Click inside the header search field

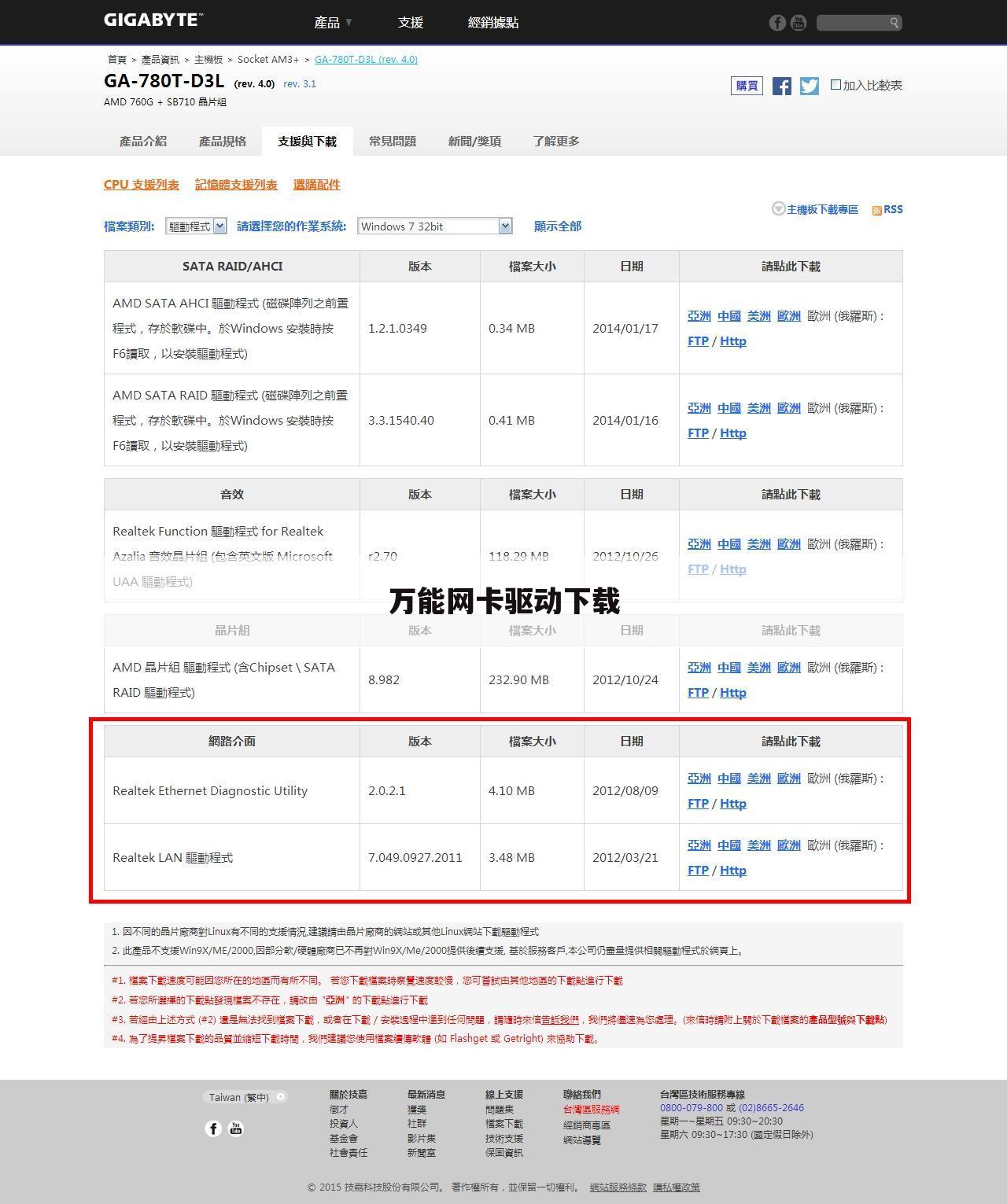click(853, 23)
